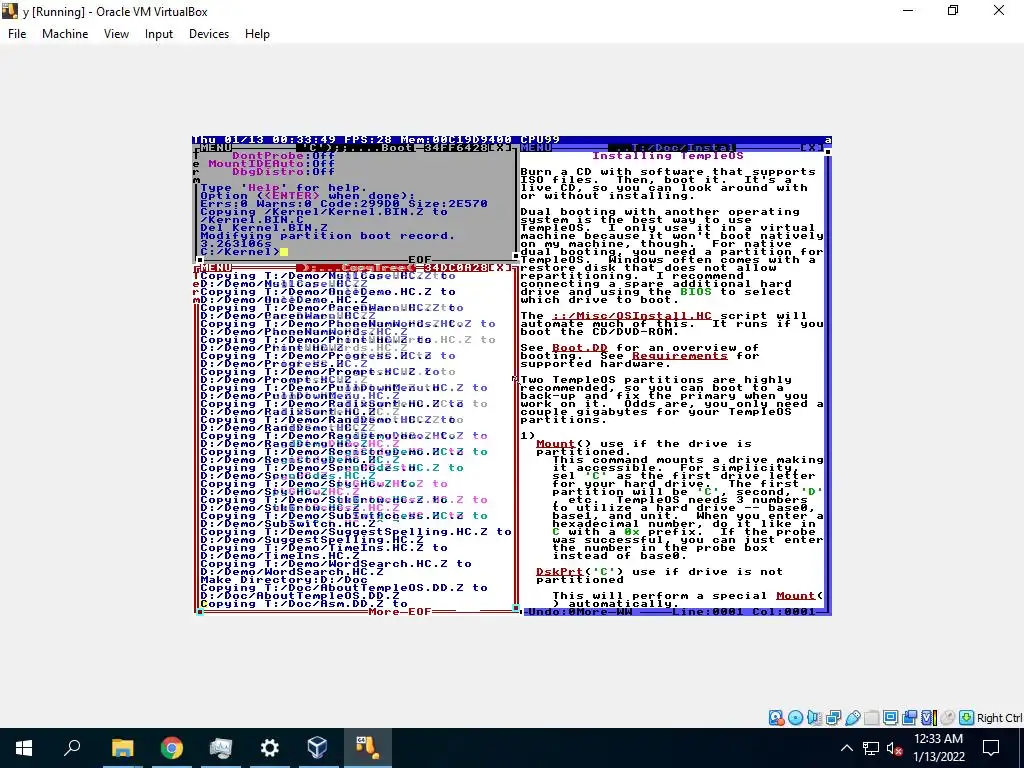Click "Make Directory:D:/Doc" line
The height and width of the screenshot is (768, 1024).
pos(283,579)
